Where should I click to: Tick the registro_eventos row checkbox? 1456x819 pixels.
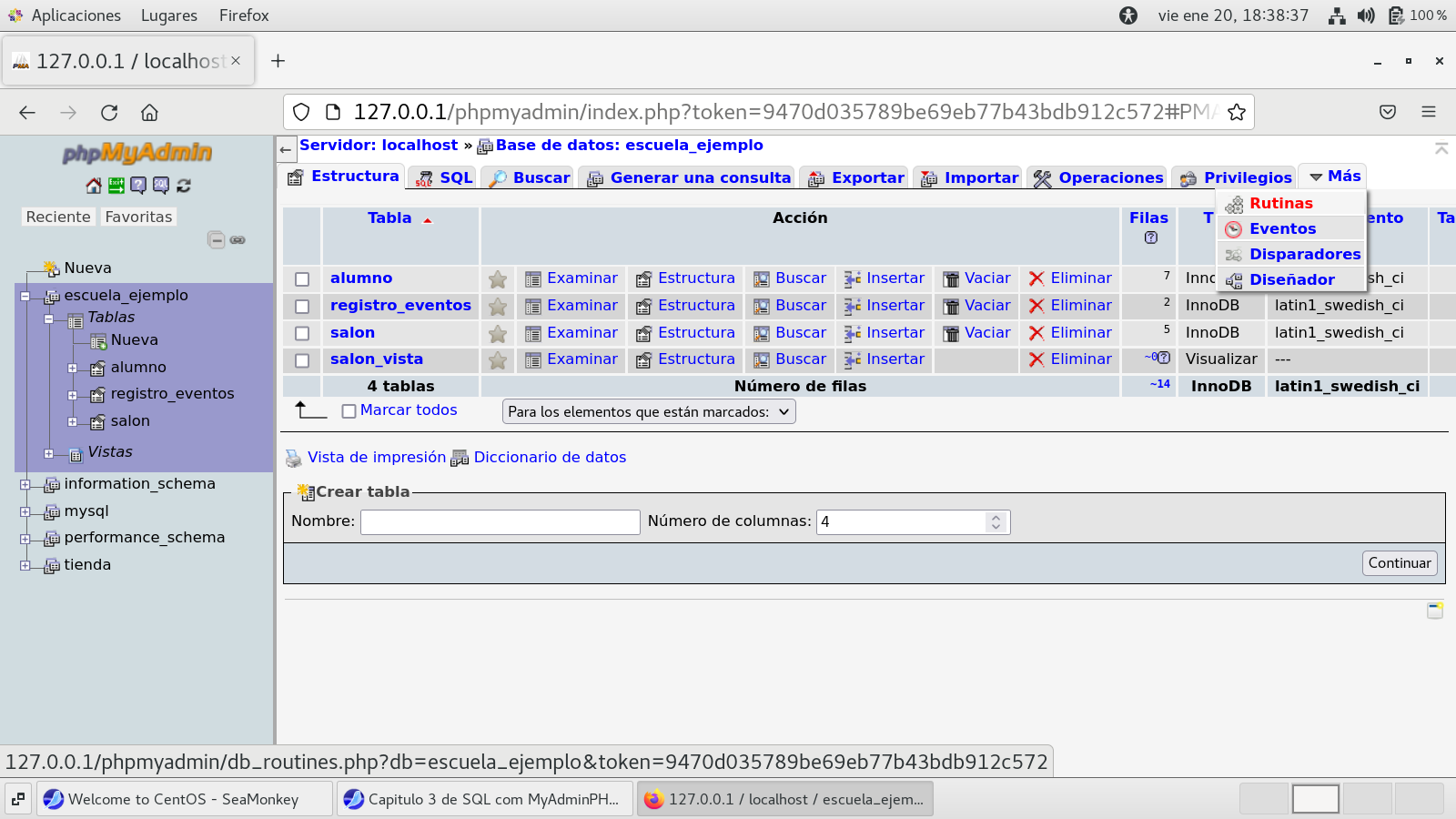point(302,307)
